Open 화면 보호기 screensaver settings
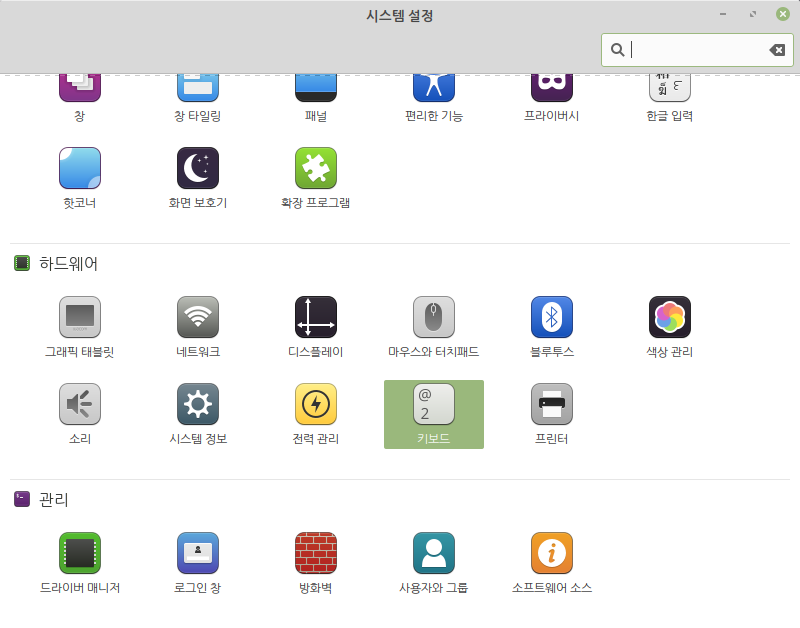The image size is (800, 628). (x=198, y=168)
